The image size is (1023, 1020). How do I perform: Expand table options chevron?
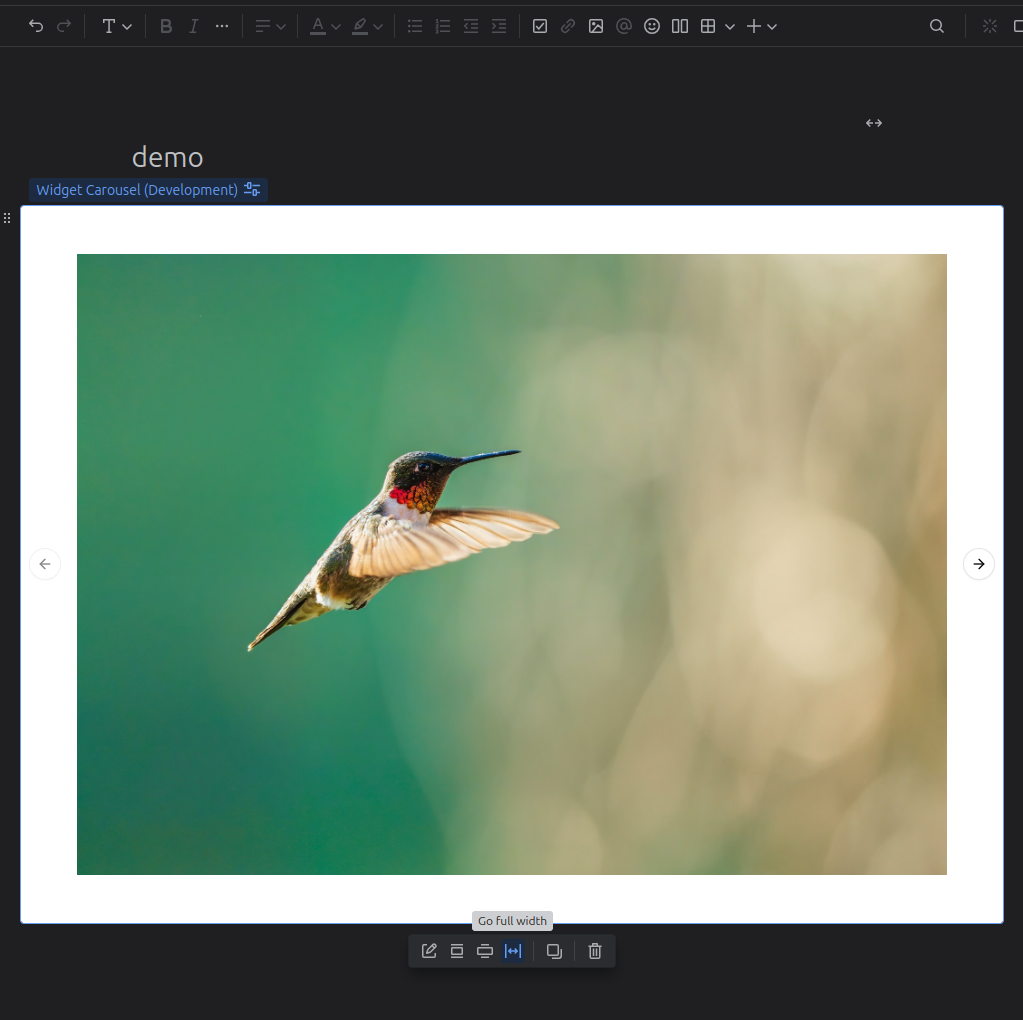730,27
